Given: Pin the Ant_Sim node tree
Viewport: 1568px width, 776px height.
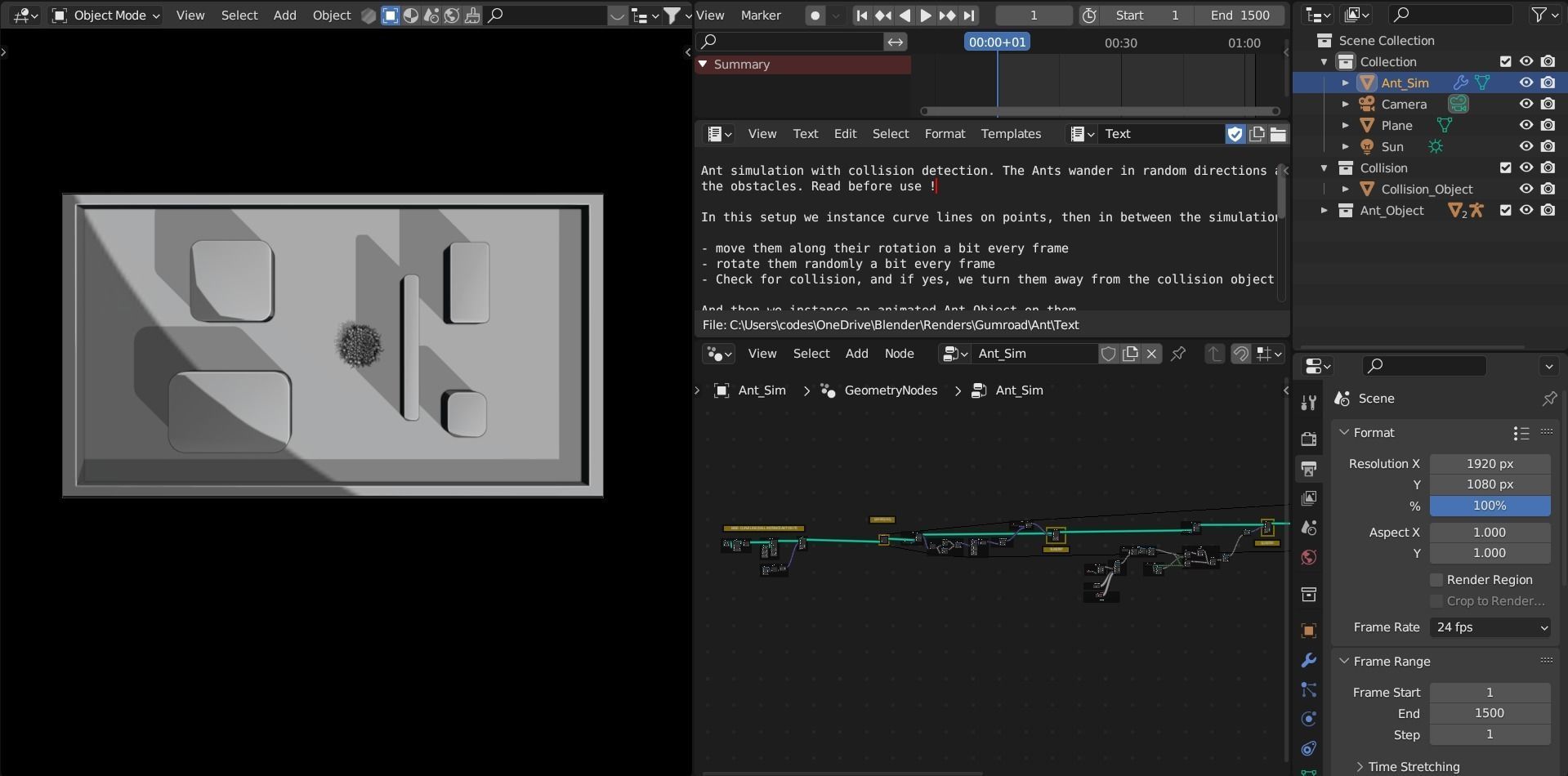Looking at the screenshot, I should (x=1177, y=354).
